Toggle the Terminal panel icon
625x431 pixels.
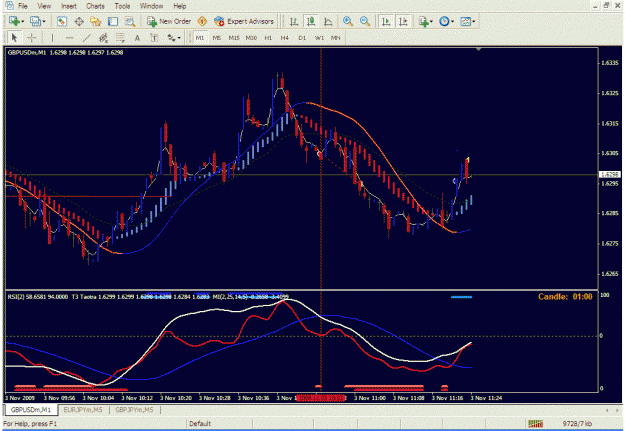[x=113, y=21]
